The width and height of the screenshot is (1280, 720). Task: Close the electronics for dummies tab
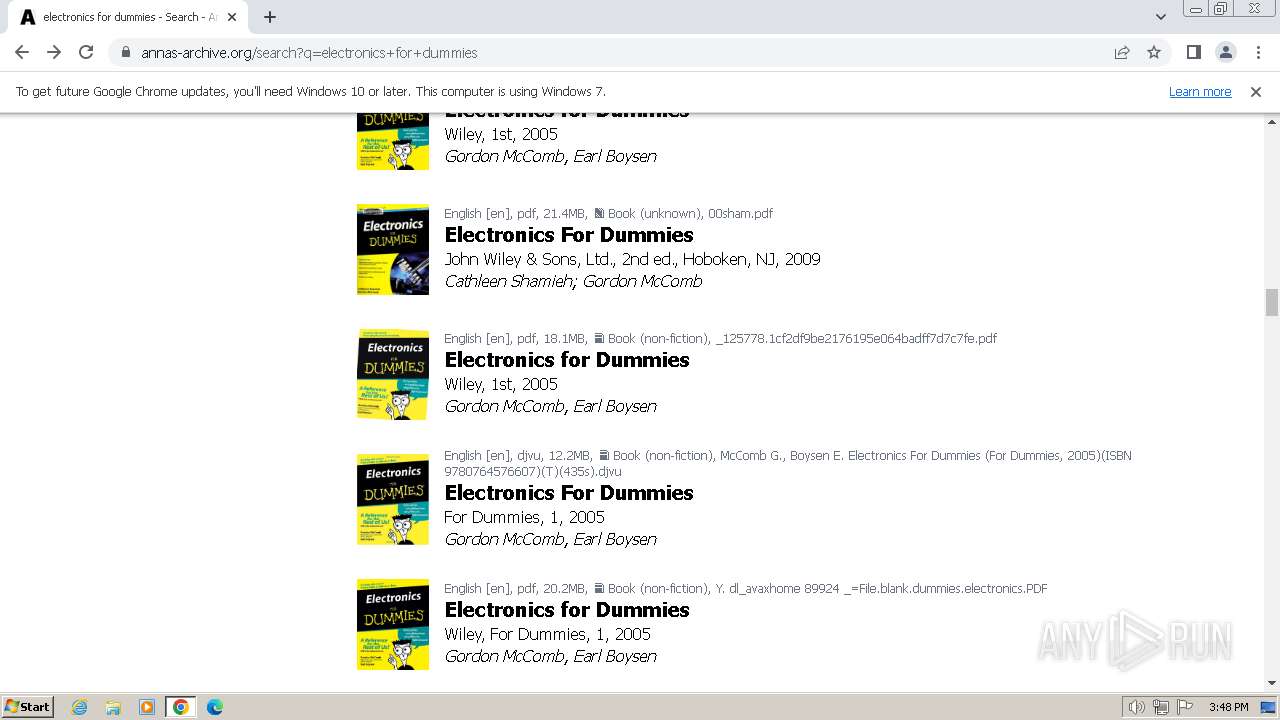click(232, 17)
